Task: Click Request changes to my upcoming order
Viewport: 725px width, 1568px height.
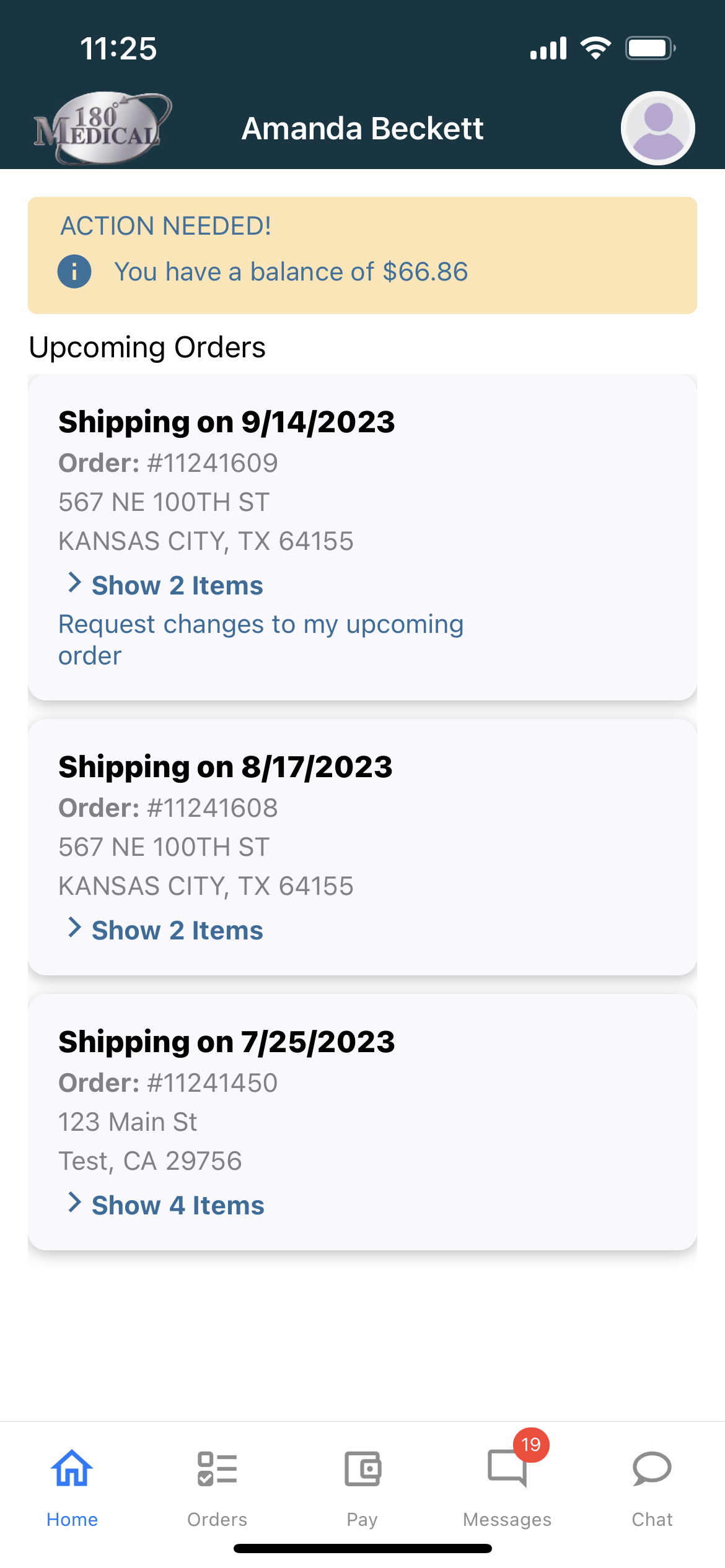Action: coord(261,640)
